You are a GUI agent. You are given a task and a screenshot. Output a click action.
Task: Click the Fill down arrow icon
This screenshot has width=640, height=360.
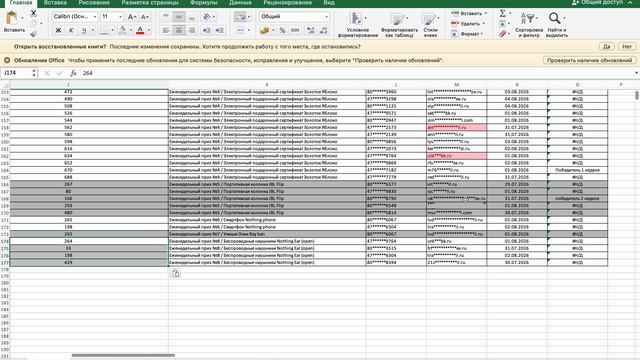coord(503,24)
